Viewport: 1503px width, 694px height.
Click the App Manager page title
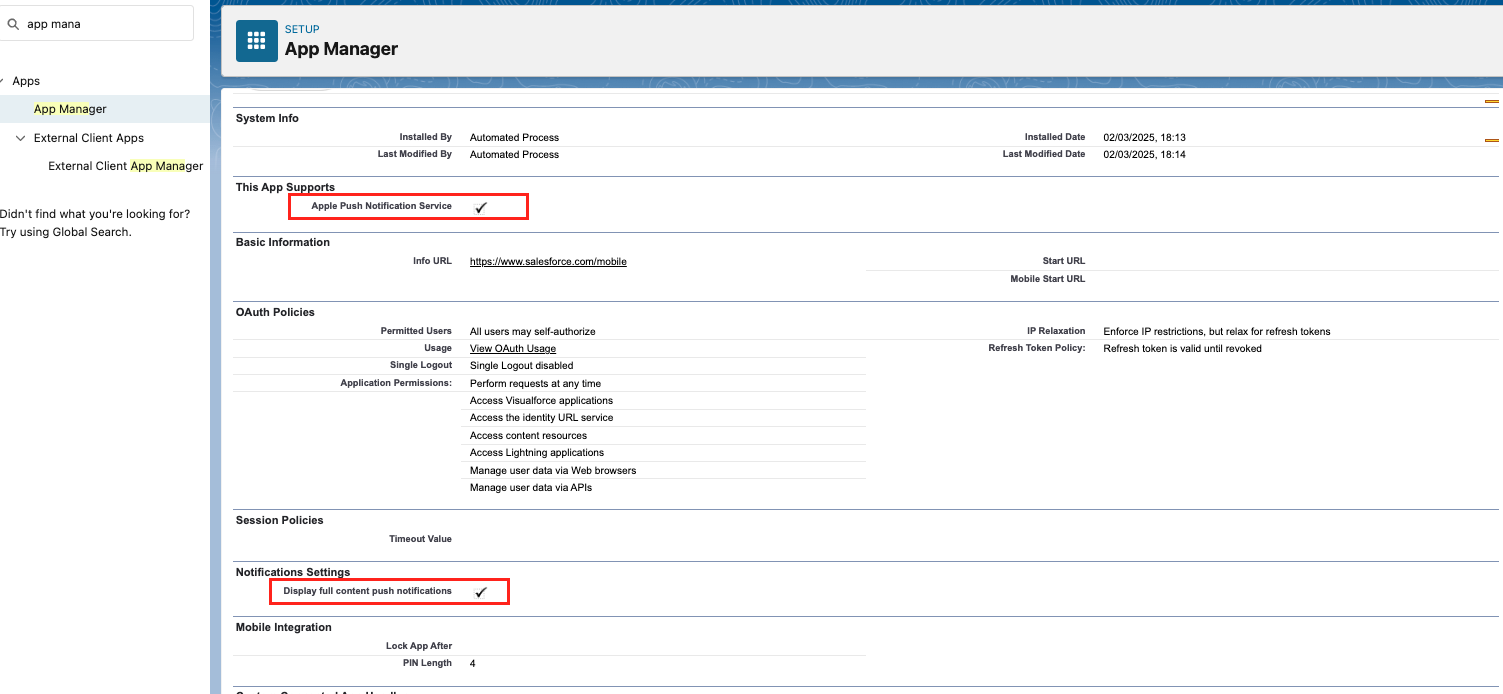click(x=341, y=49)
